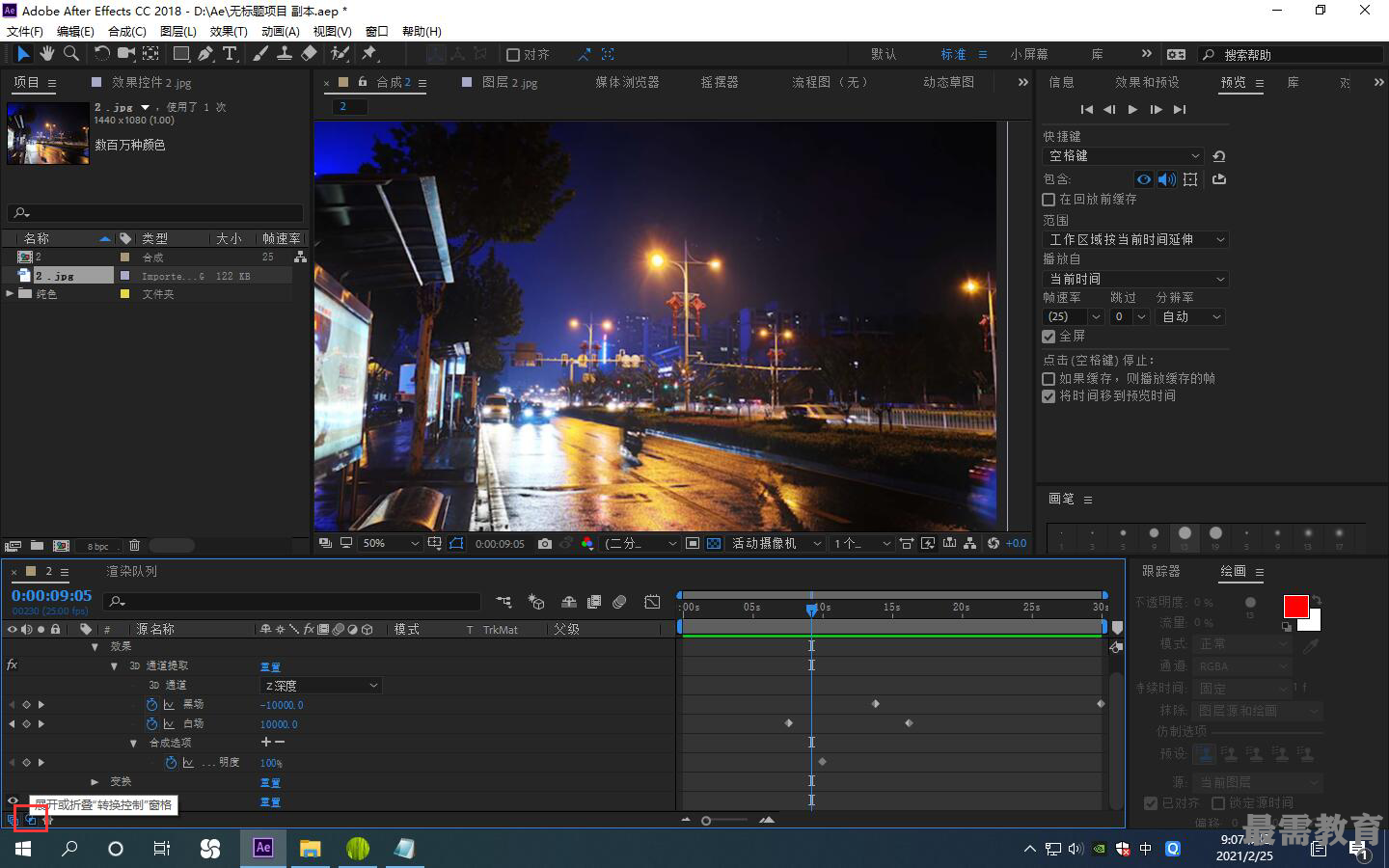Open the 50% magnification dropdown
This screenshot has height=868, width=1389.
click(x=390, y=544)
